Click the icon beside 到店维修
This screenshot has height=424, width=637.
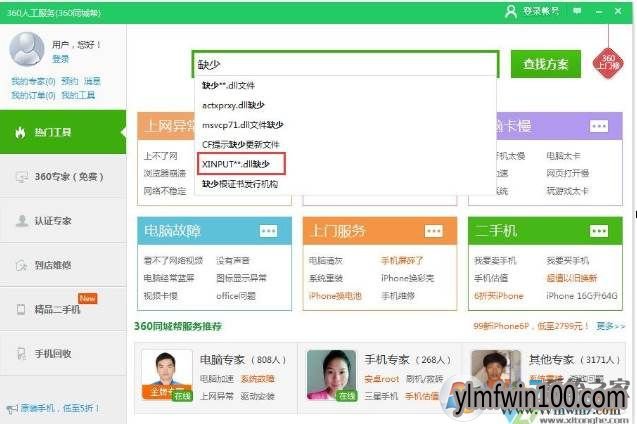click(21, 265)
